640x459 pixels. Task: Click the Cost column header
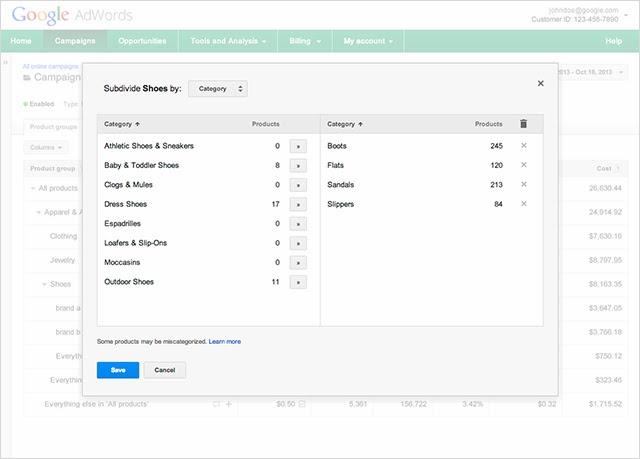pyautogui.click(x=604, y=169)
